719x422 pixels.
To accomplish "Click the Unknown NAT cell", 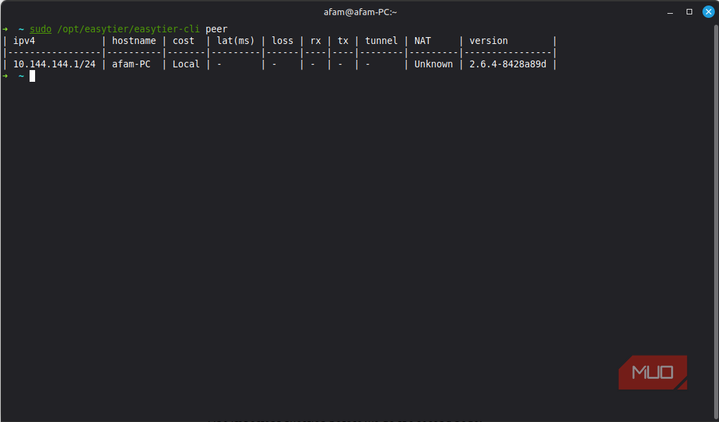I will [434, 64].
